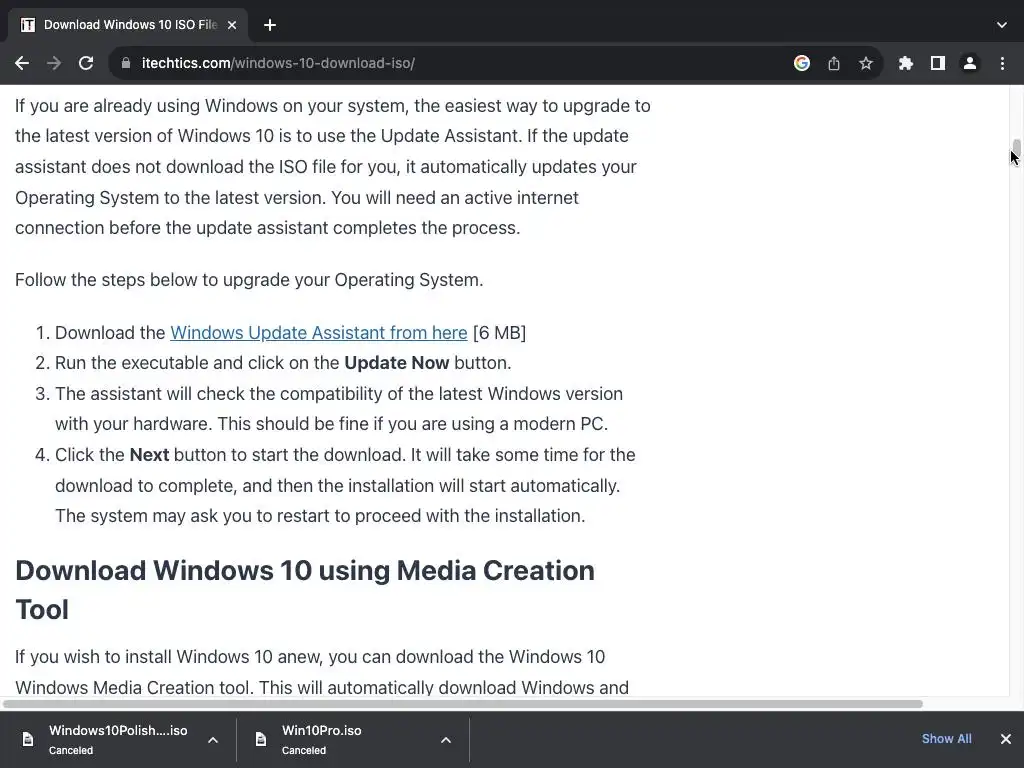Open a new tab with plus button
This screenshot has width=1024, height=768.
pos(270,25)
